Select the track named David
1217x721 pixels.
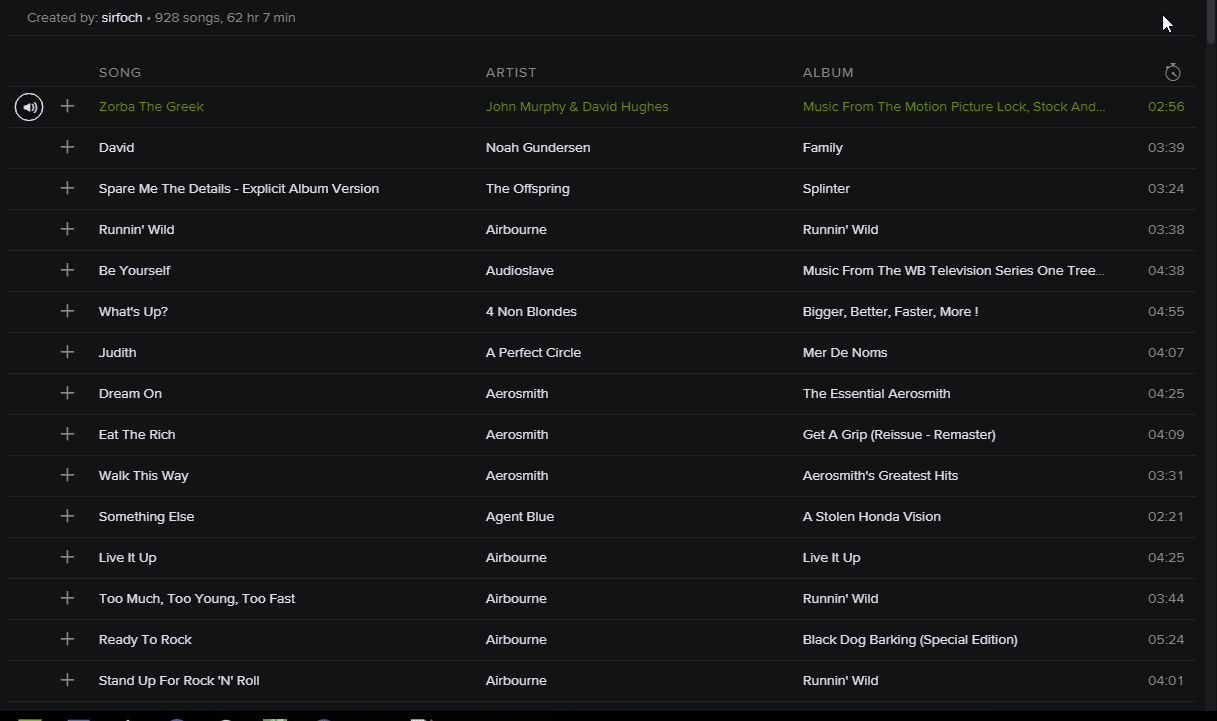(116, 147)
